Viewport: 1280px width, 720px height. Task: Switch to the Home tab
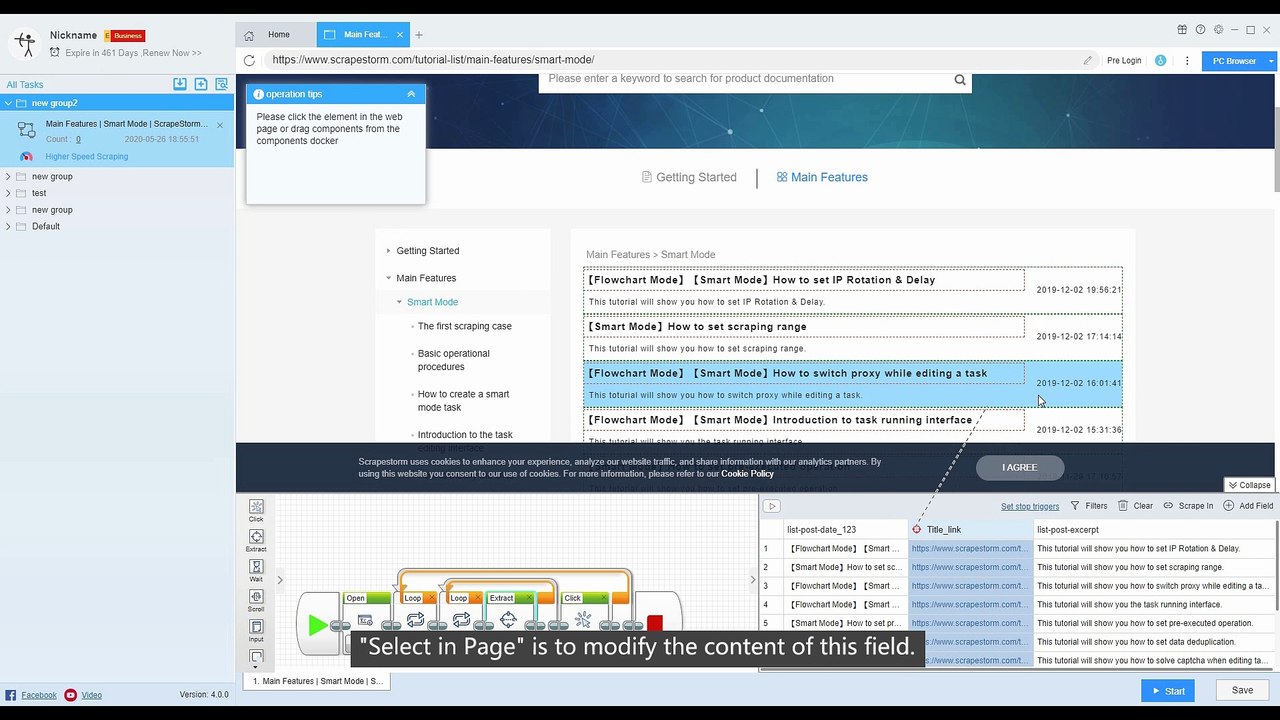(x=278, y=35)
